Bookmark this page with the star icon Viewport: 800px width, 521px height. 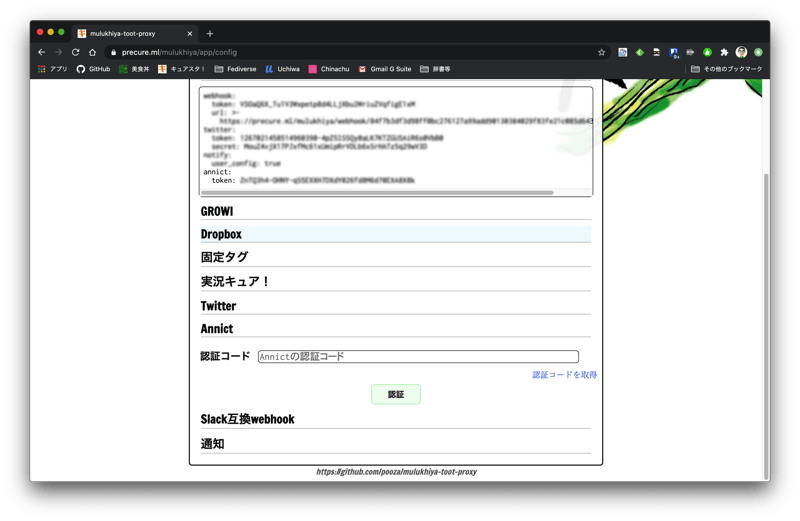point(601,52)
